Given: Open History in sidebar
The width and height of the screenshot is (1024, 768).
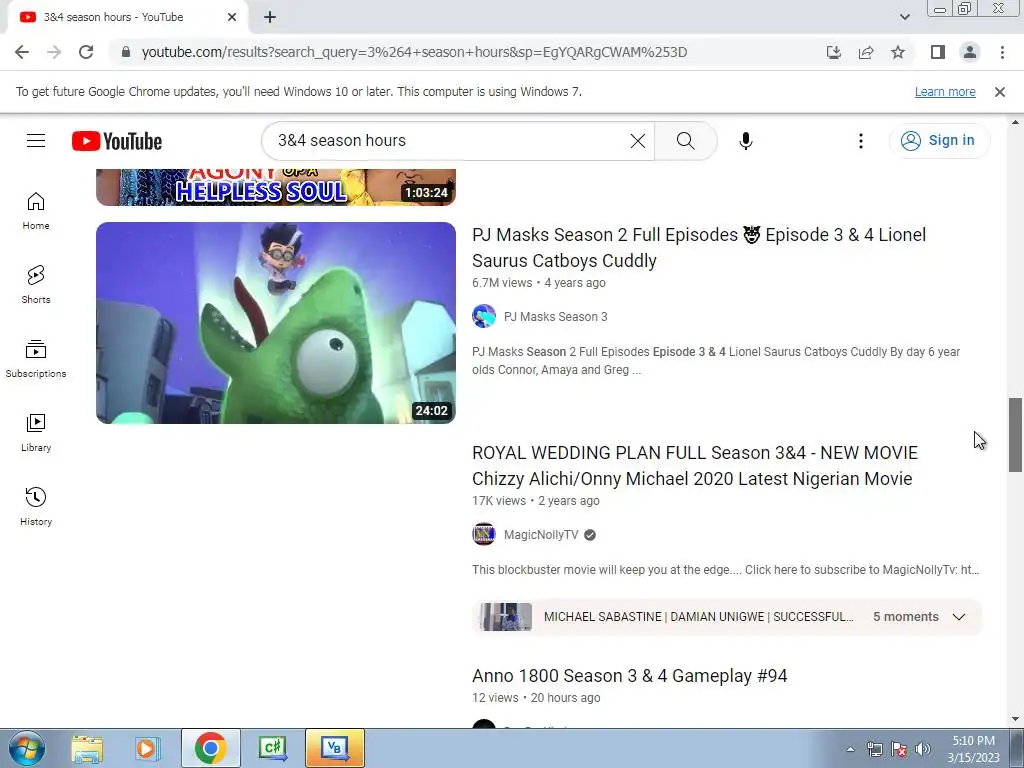Looking at the screenshot, I should [x=36, y=507].
